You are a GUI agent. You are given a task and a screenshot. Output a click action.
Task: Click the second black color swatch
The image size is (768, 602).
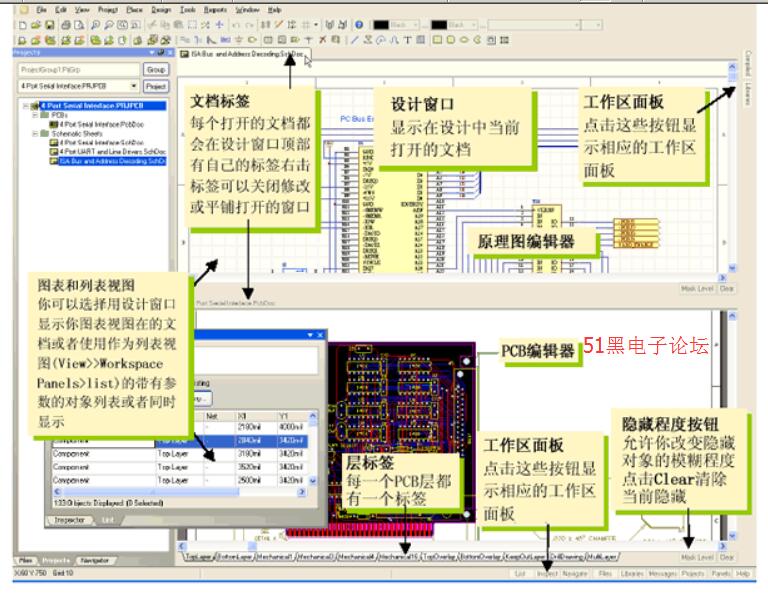click(439, 24)
